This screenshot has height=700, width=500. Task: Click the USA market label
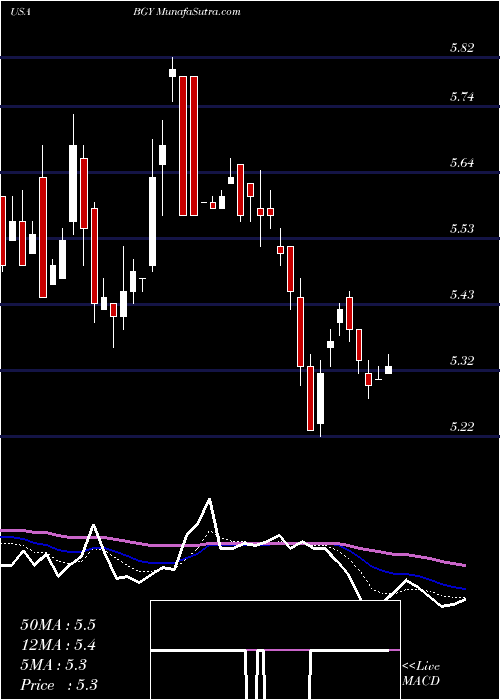click(x=20, y=12)
